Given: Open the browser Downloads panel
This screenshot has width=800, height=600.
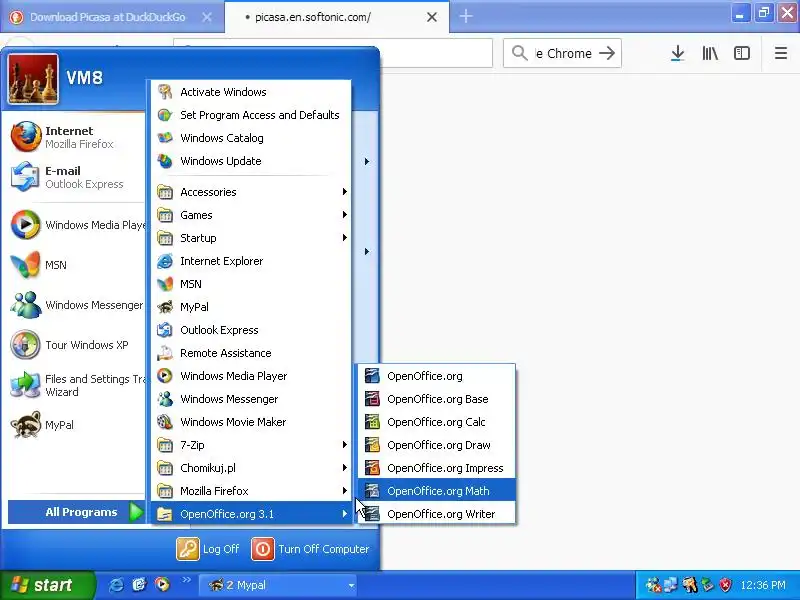Looking at the screenshot, I should pos(678,53).
